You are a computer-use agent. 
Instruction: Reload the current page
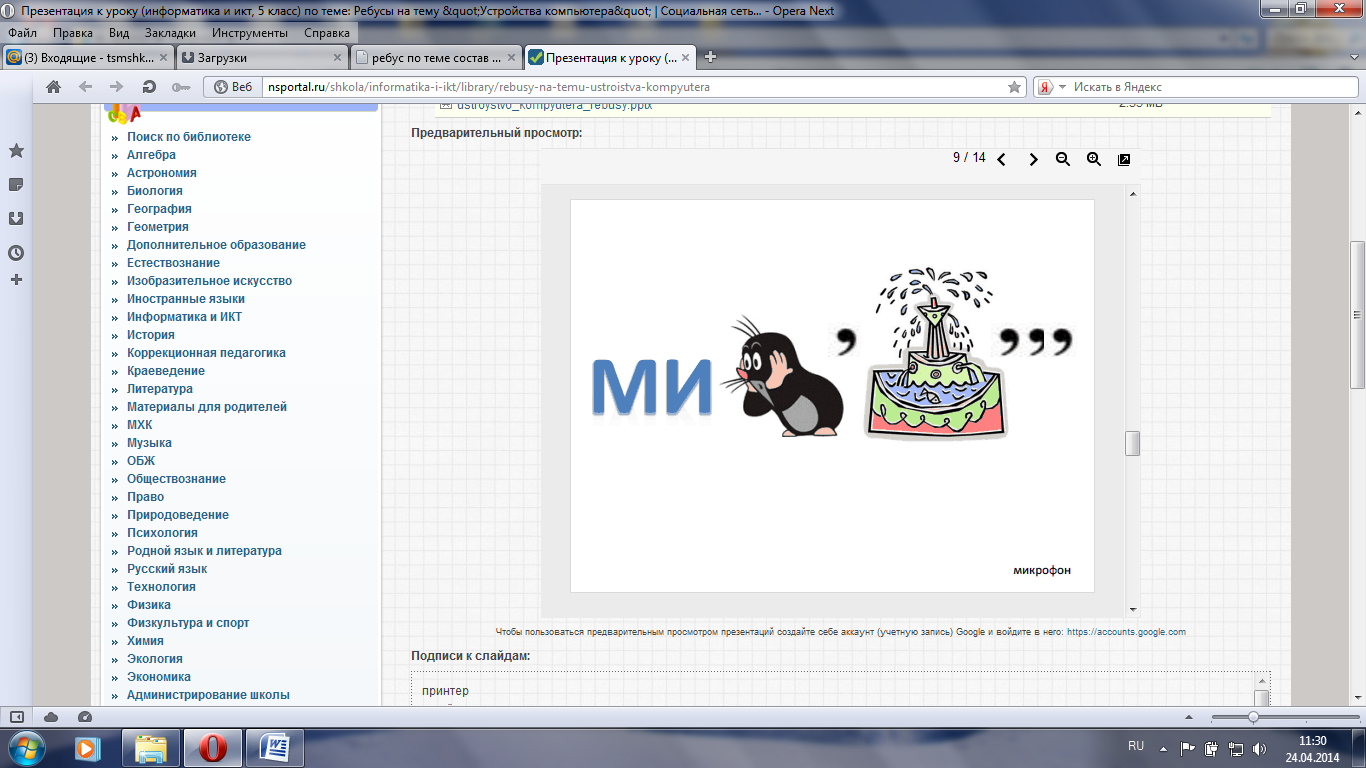point(149,87)
